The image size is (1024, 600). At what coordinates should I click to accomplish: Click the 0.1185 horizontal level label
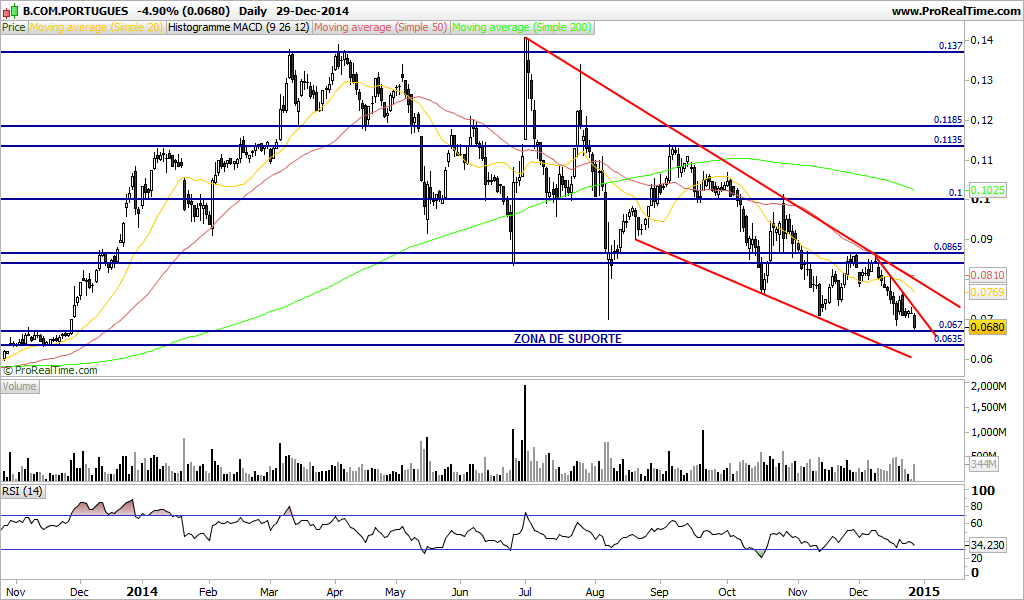click(948, 120)
